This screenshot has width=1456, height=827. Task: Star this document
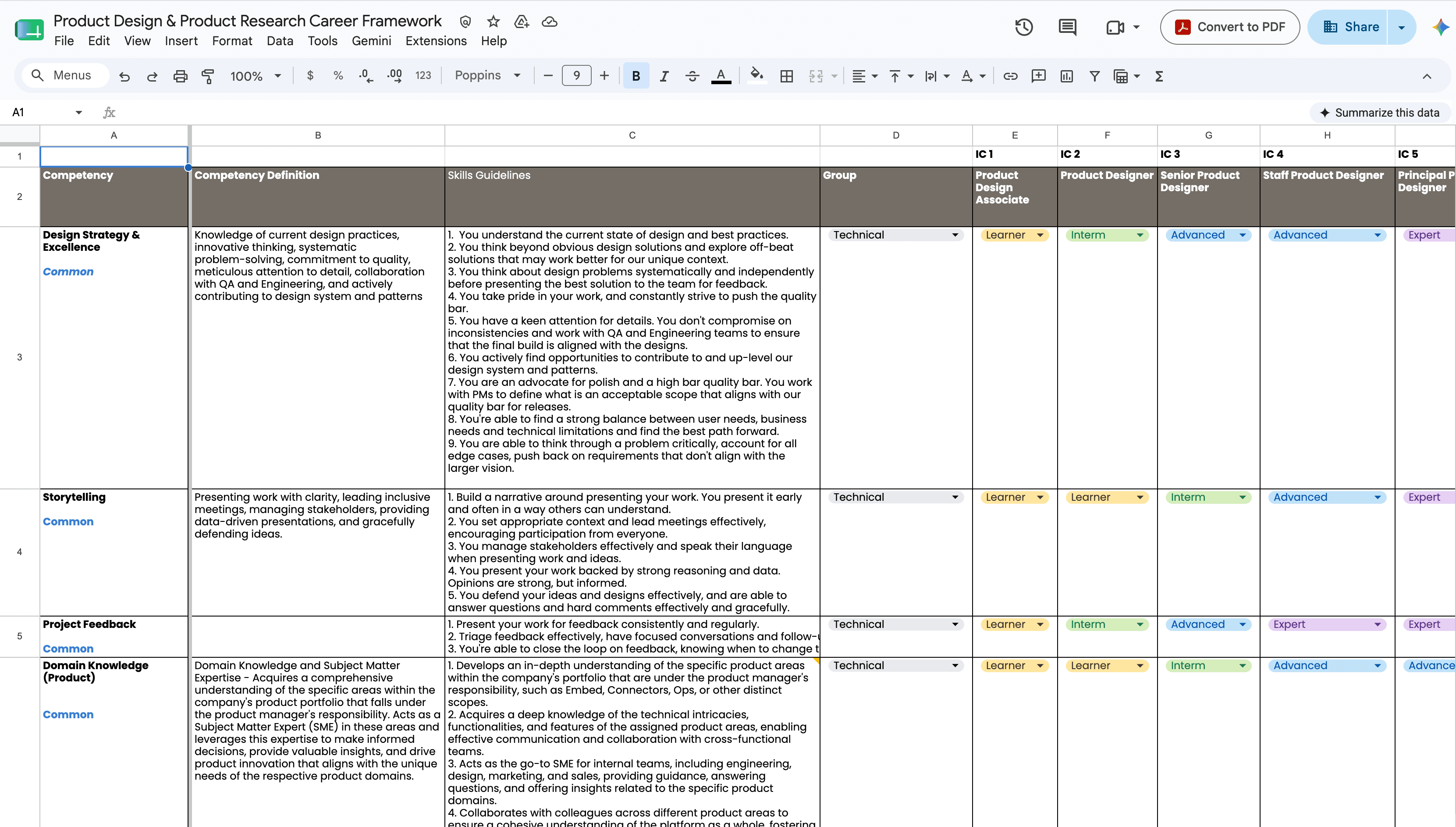(x=493, y=21)
